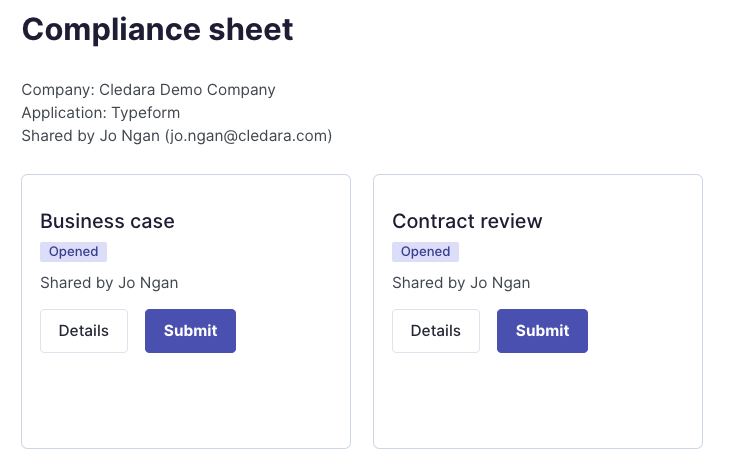Submit the Business case section
The image size is (737, 474).
coord(190,331)
